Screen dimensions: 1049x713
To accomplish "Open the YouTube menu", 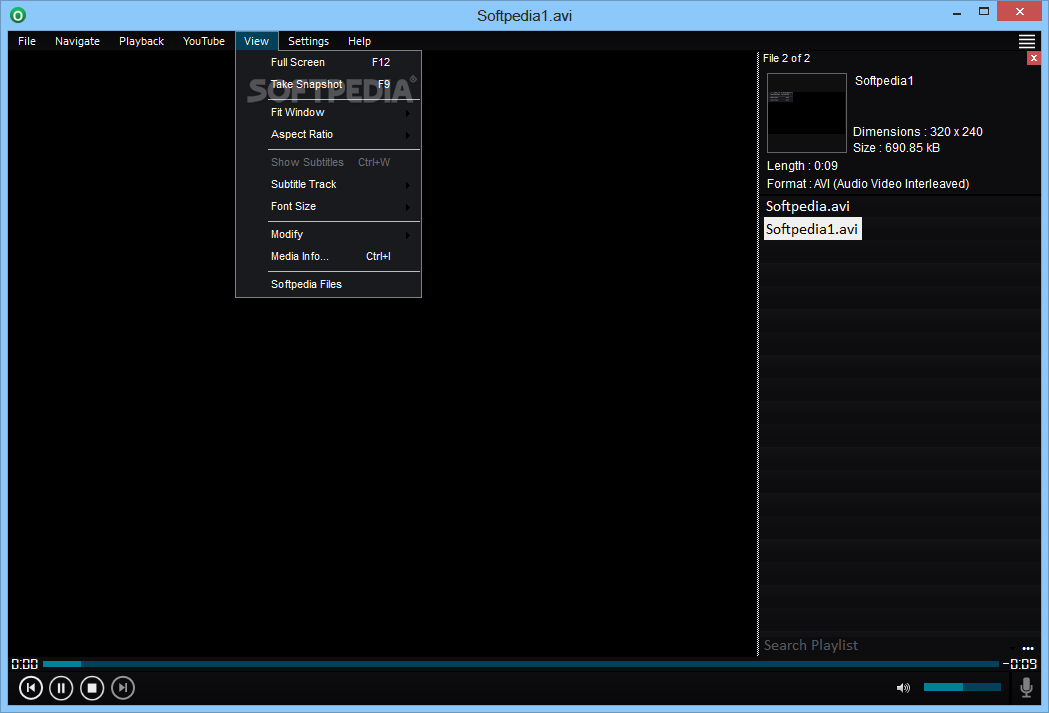I will click(x=203, y=41).
